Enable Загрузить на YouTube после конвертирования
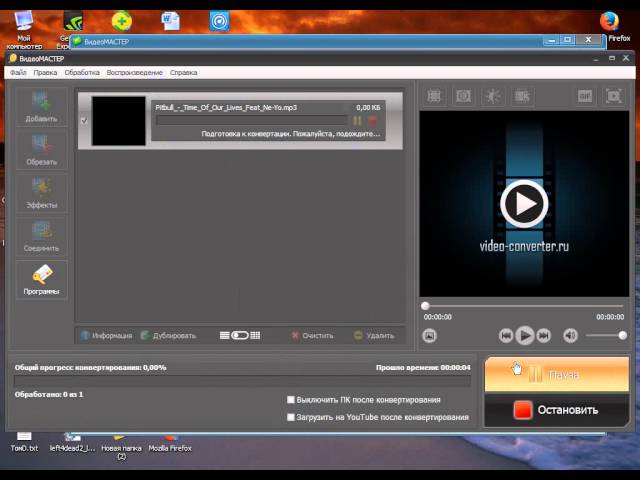The height and width of the screenshot is (480, 640). (291, 417)
